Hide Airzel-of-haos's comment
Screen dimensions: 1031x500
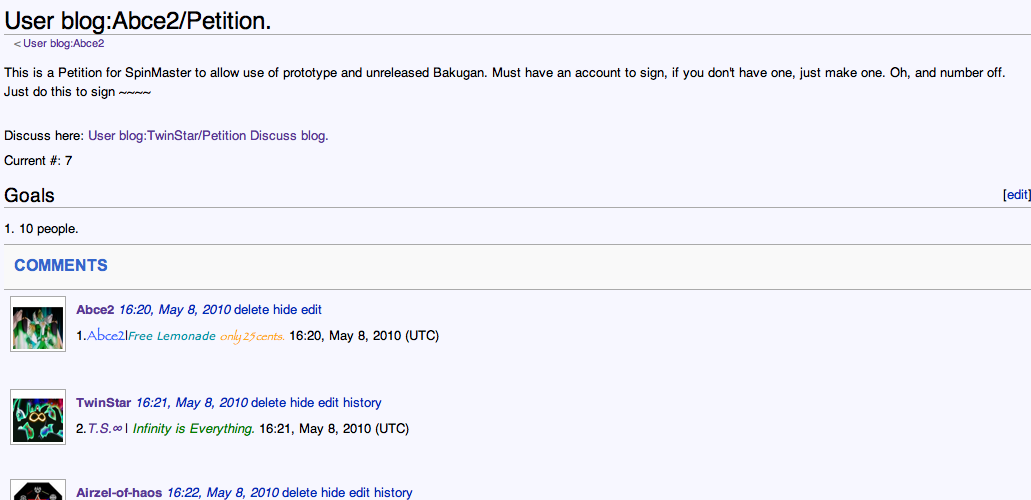tap(333, 492)
